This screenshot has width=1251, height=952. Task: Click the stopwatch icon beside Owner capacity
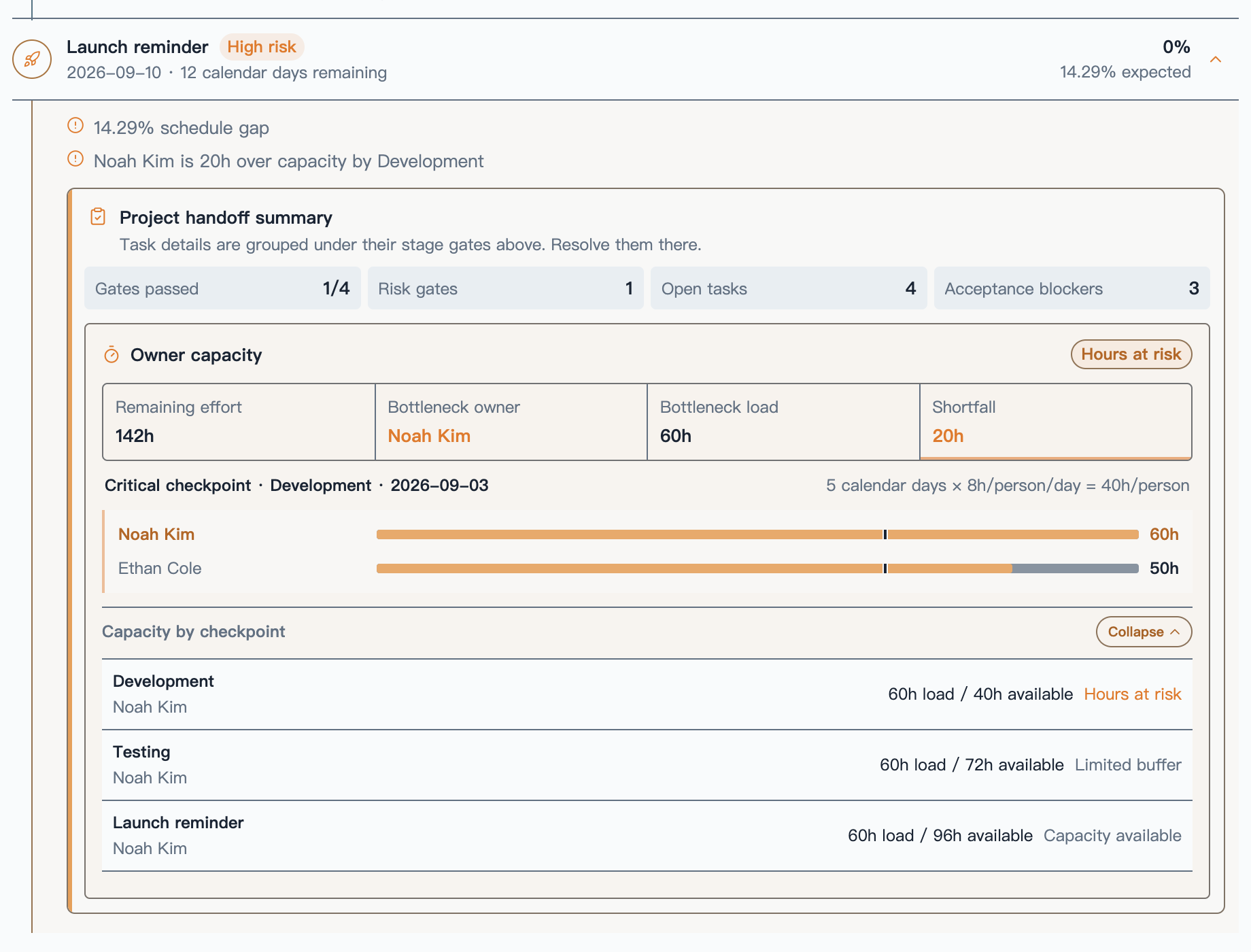(x=112, y=355)
